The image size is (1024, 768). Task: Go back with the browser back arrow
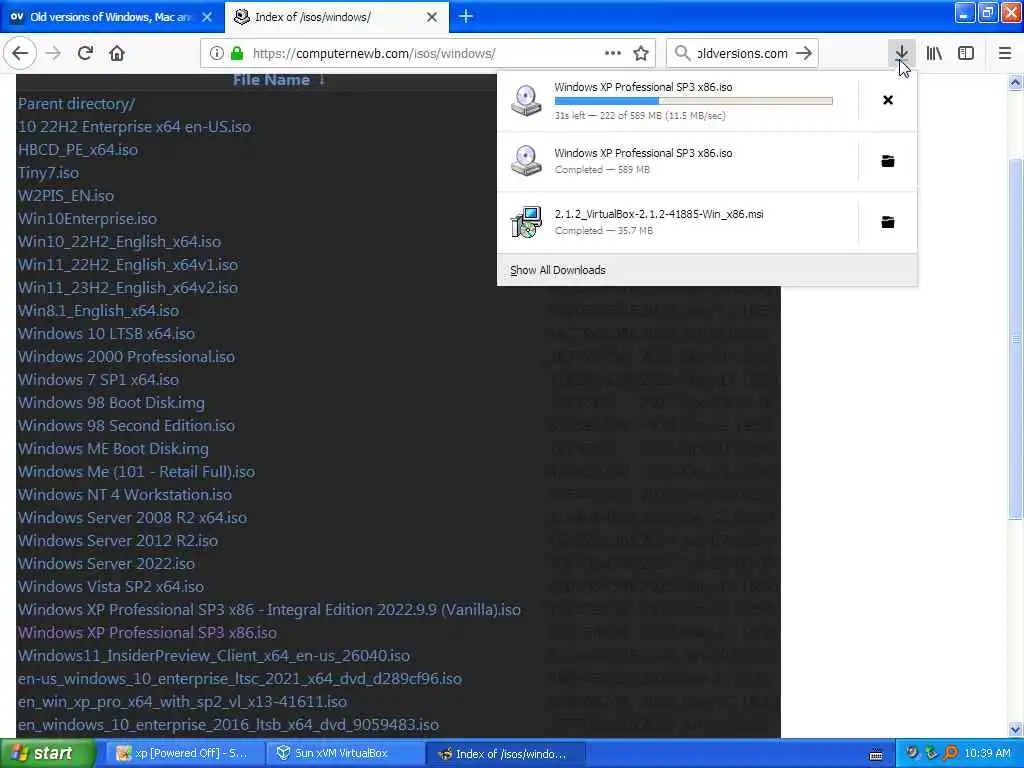20,54
